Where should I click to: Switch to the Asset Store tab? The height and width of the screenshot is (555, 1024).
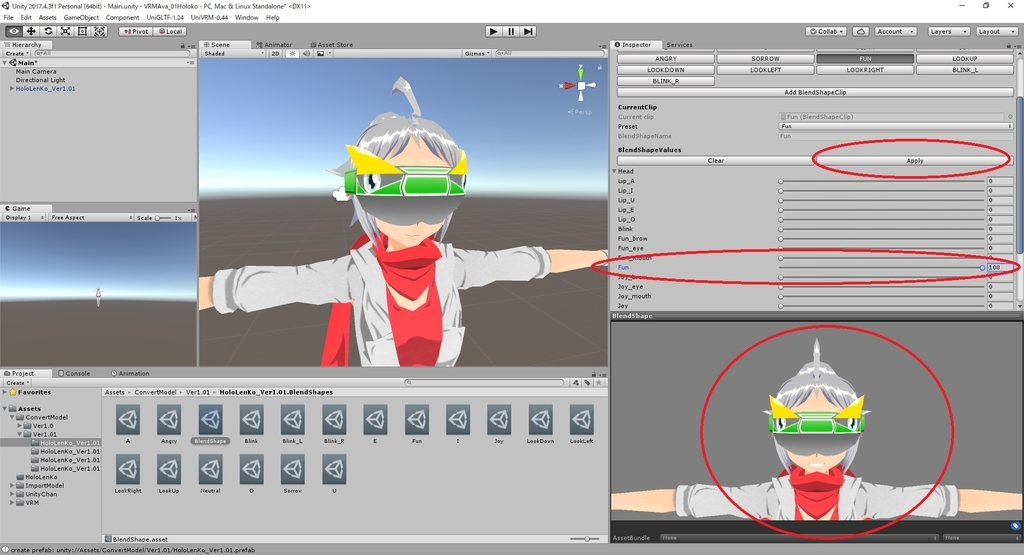click(x=332, y=45)
